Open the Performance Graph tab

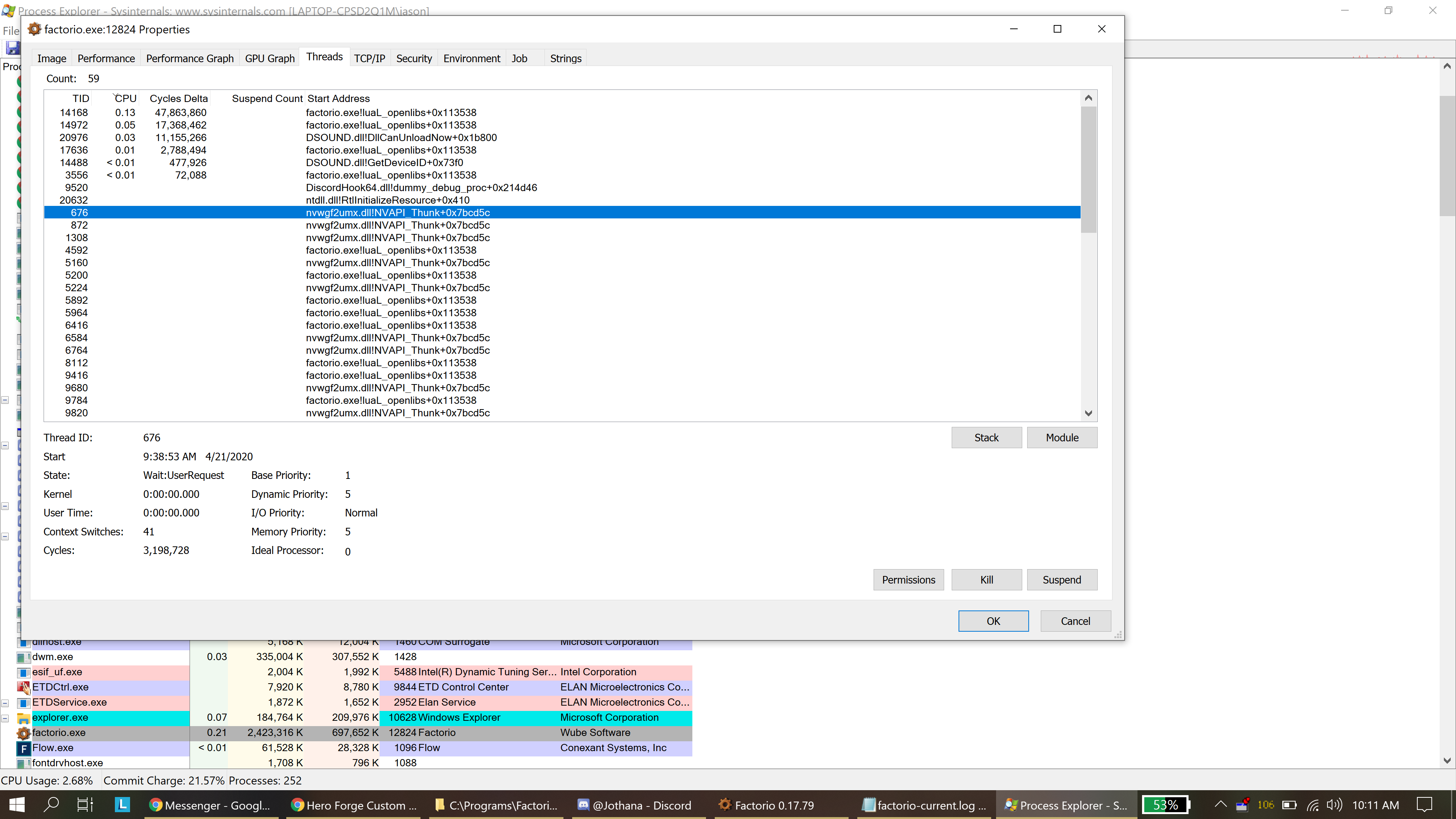coord(189,58)
